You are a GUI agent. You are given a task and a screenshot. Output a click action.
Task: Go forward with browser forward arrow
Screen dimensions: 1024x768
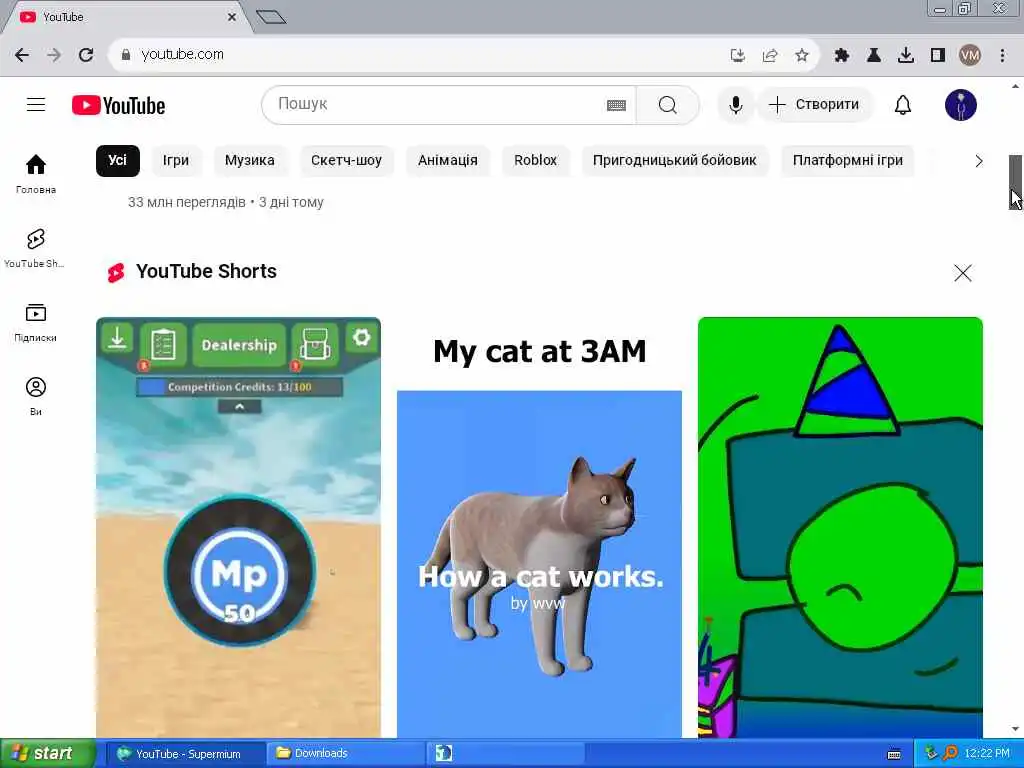click(54, 55)
